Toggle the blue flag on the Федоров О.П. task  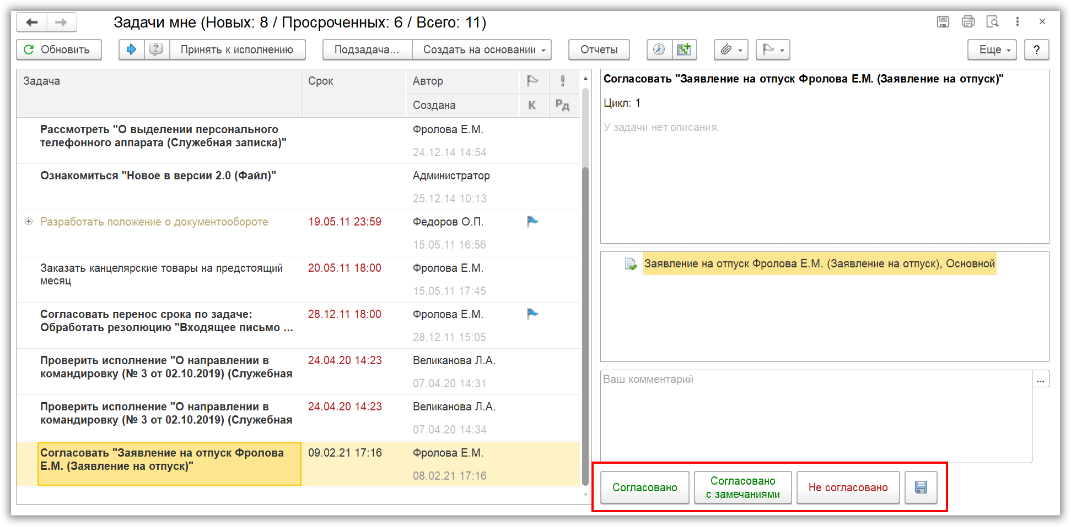tap(533, 222)
